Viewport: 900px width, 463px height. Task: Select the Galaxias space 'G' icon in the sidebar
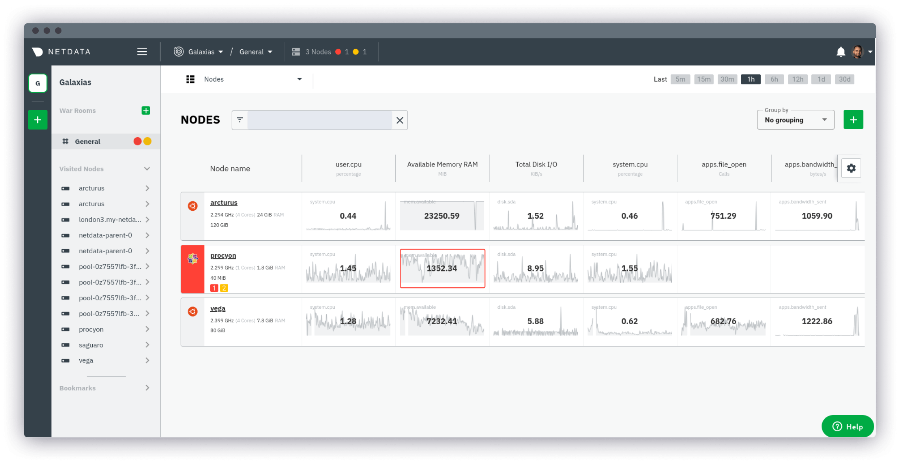coord(37,84)
